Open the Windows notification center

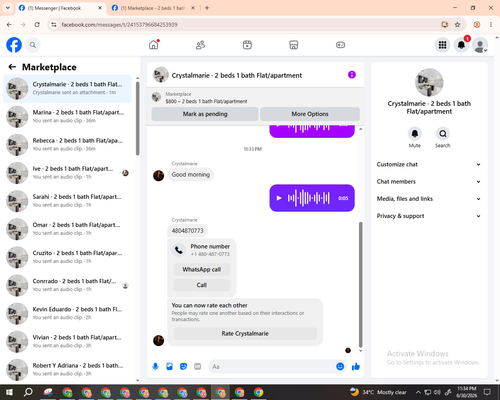[487, 392]
